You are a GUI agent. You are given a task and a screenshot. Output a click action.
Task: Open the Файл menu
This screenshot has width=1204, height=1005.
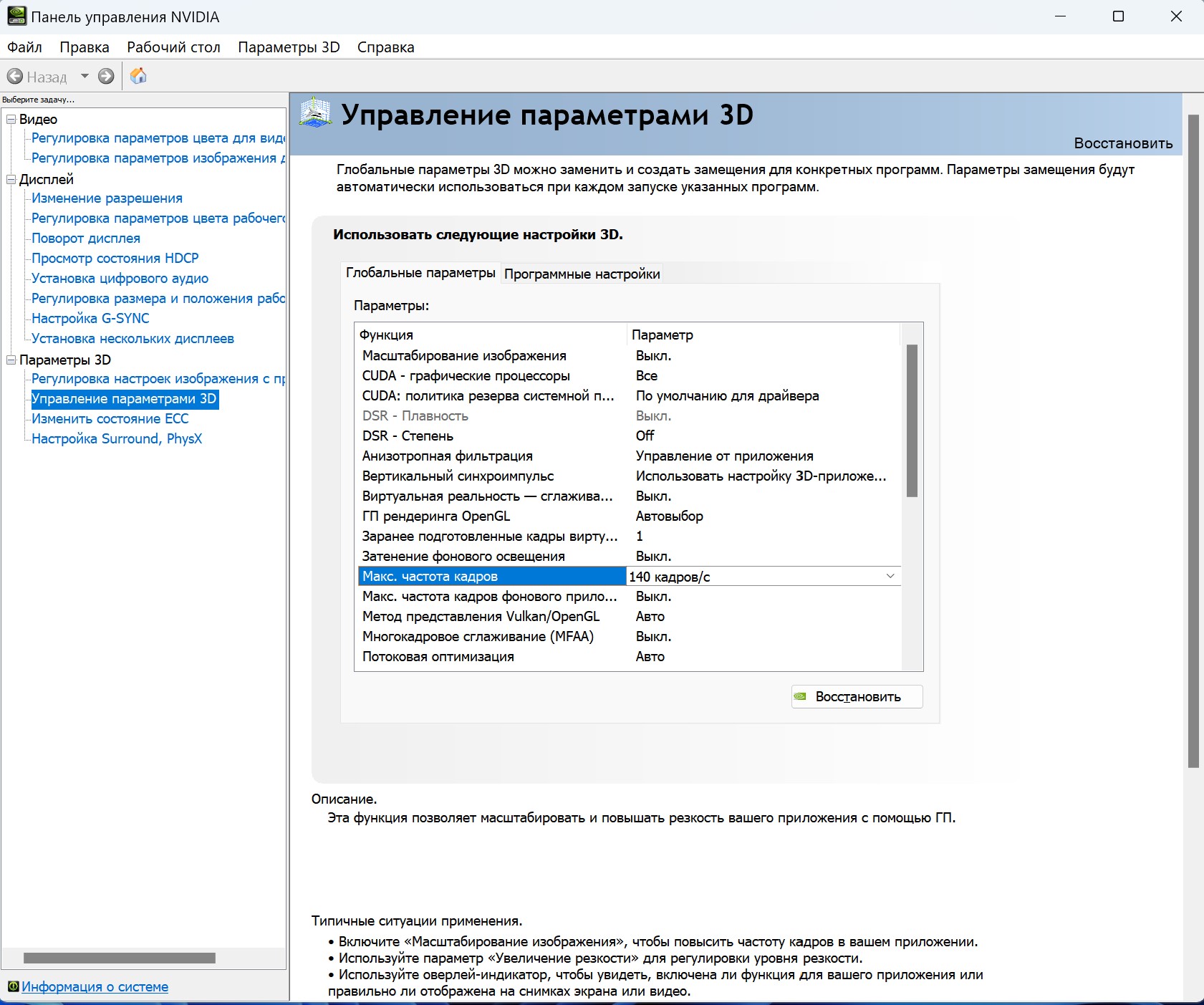[24, 47]
